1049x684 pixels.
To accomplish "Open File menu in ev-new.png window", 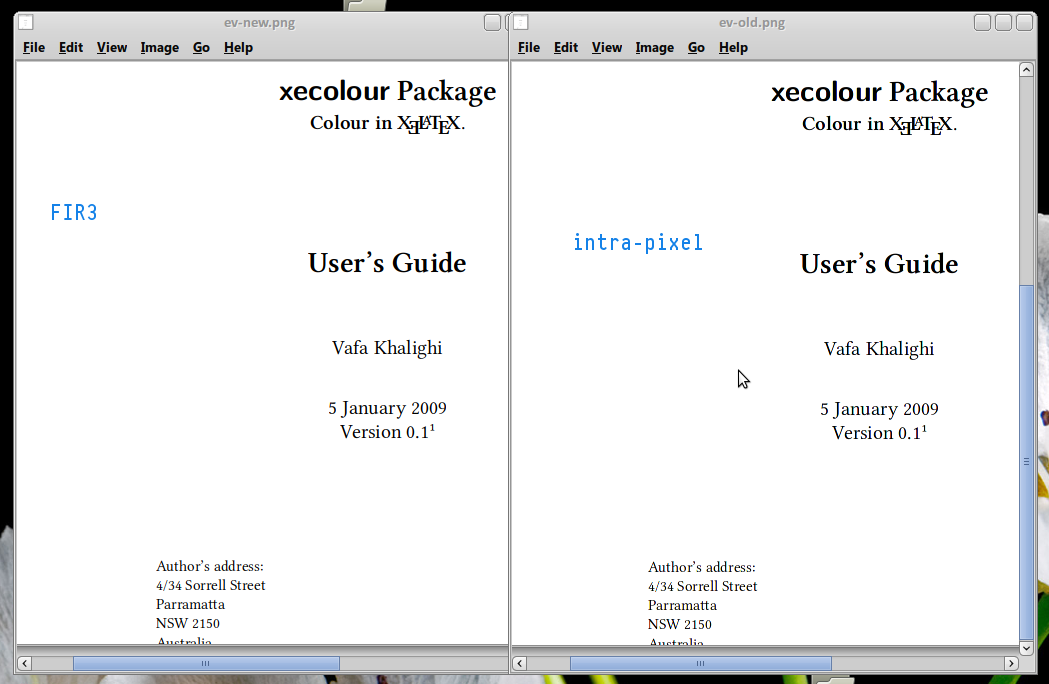I will tap(34, 47).
